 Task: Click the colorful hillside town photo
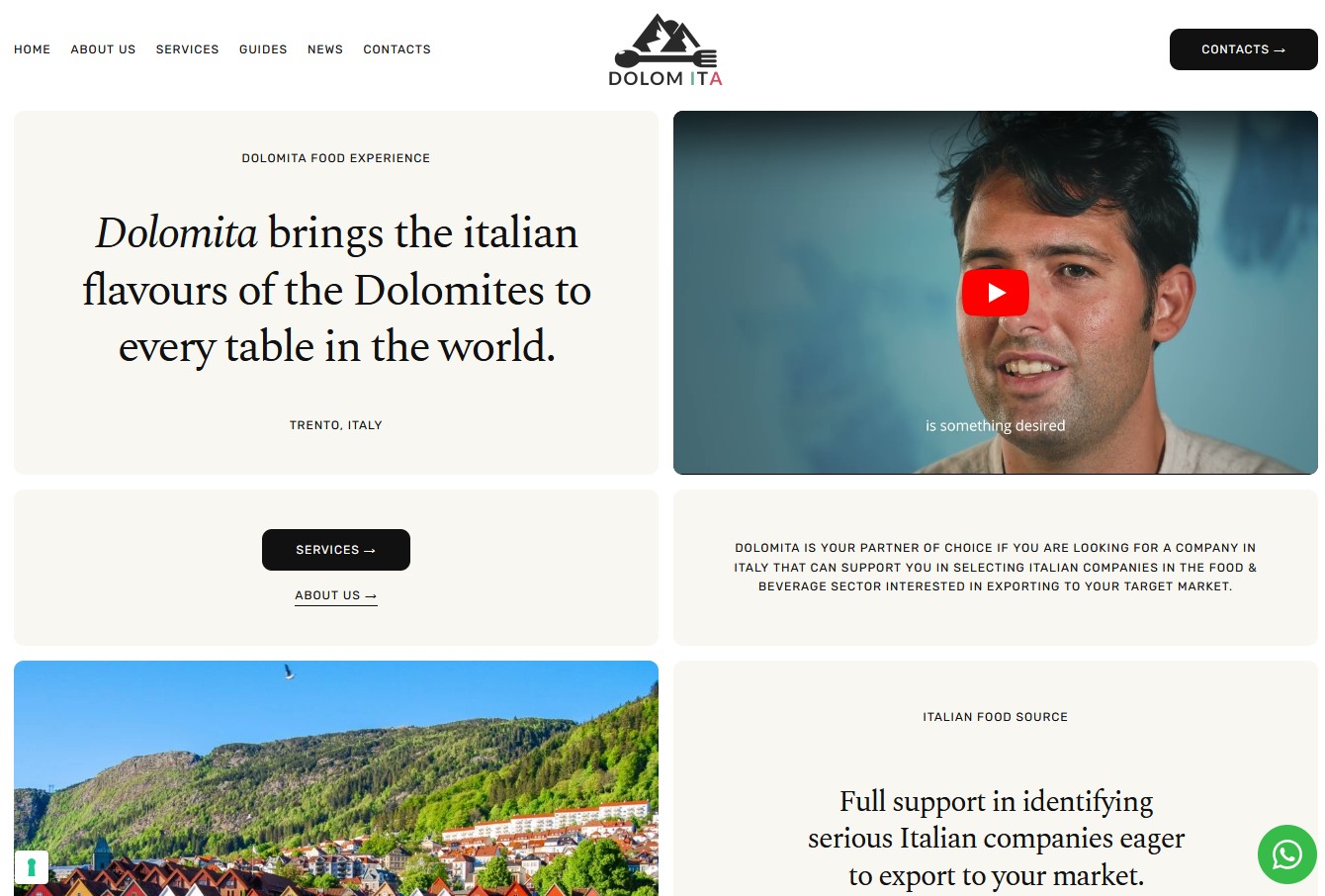336,778
